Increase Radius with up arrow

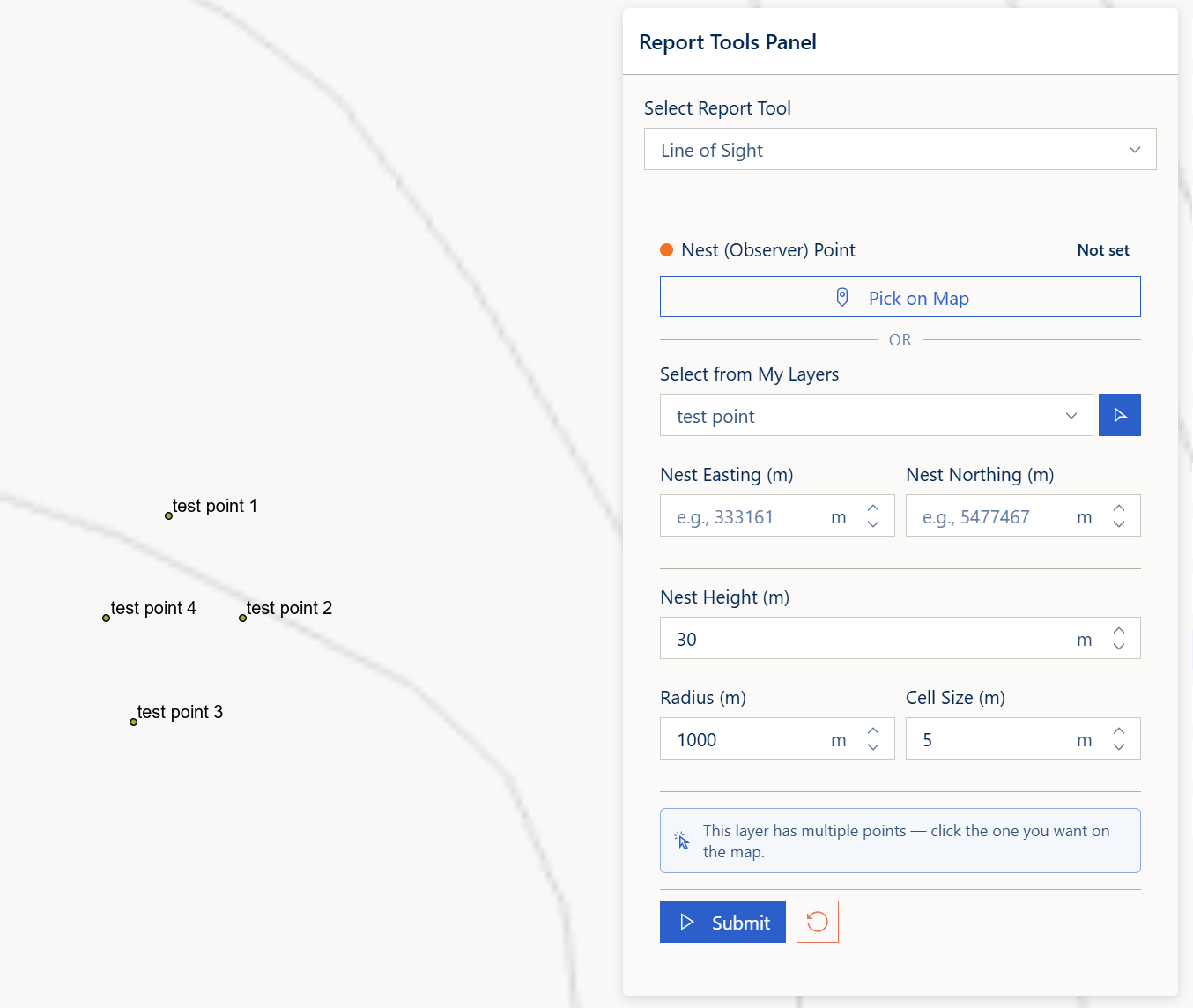pyautogui.click(x=873, y=731)
